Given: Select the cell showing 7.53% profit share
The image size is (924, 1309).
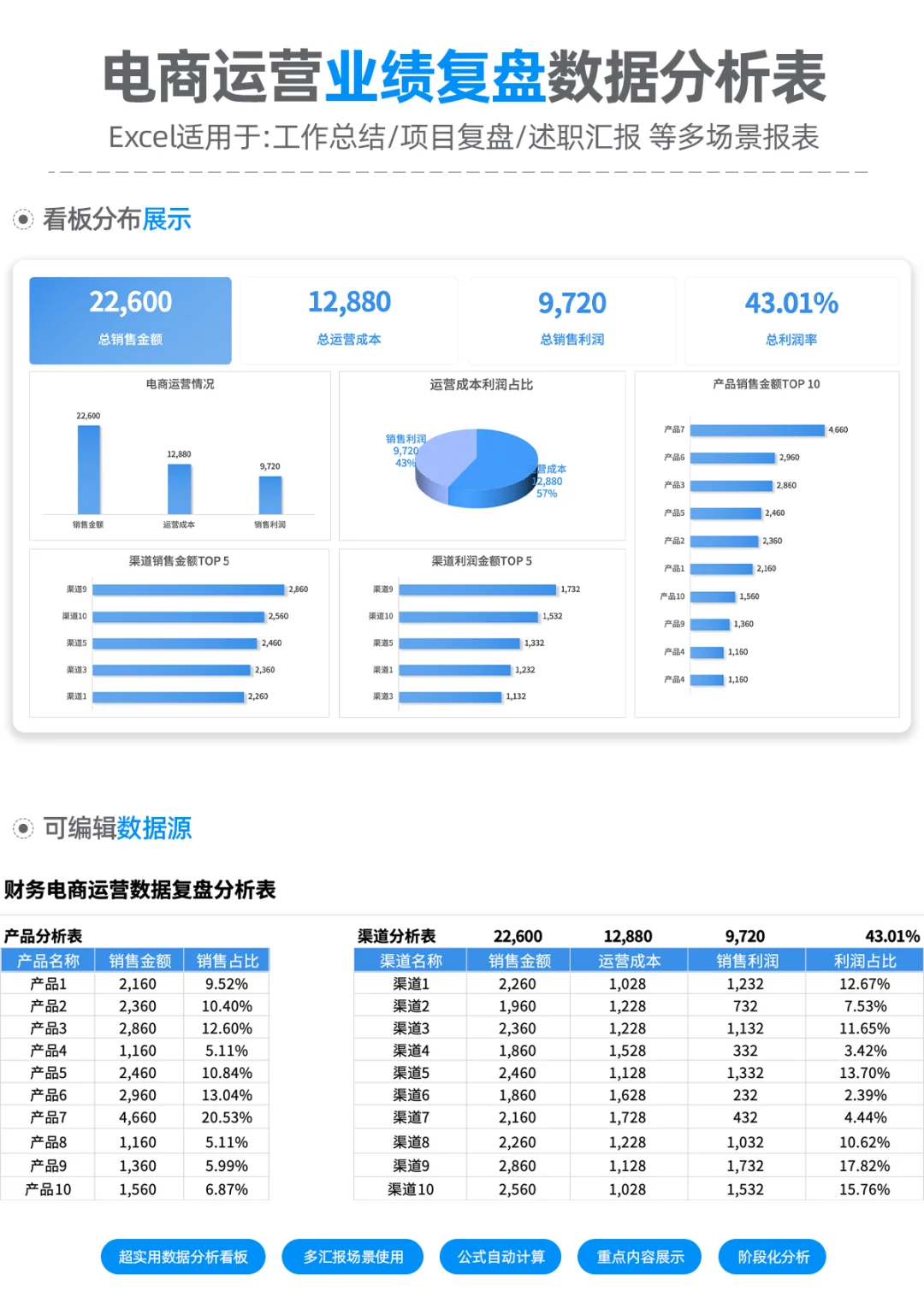Looking at the screenshot, I should point(865,1006).
